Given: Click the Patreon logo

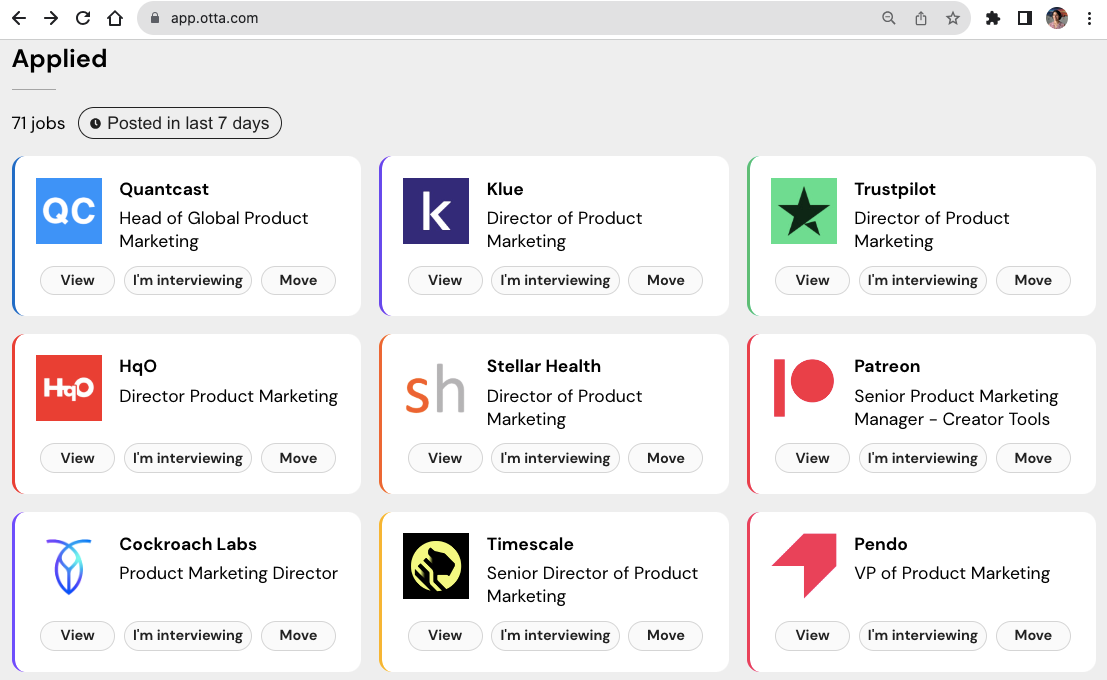Looking at the screenshot, I should tap(803, 388).
